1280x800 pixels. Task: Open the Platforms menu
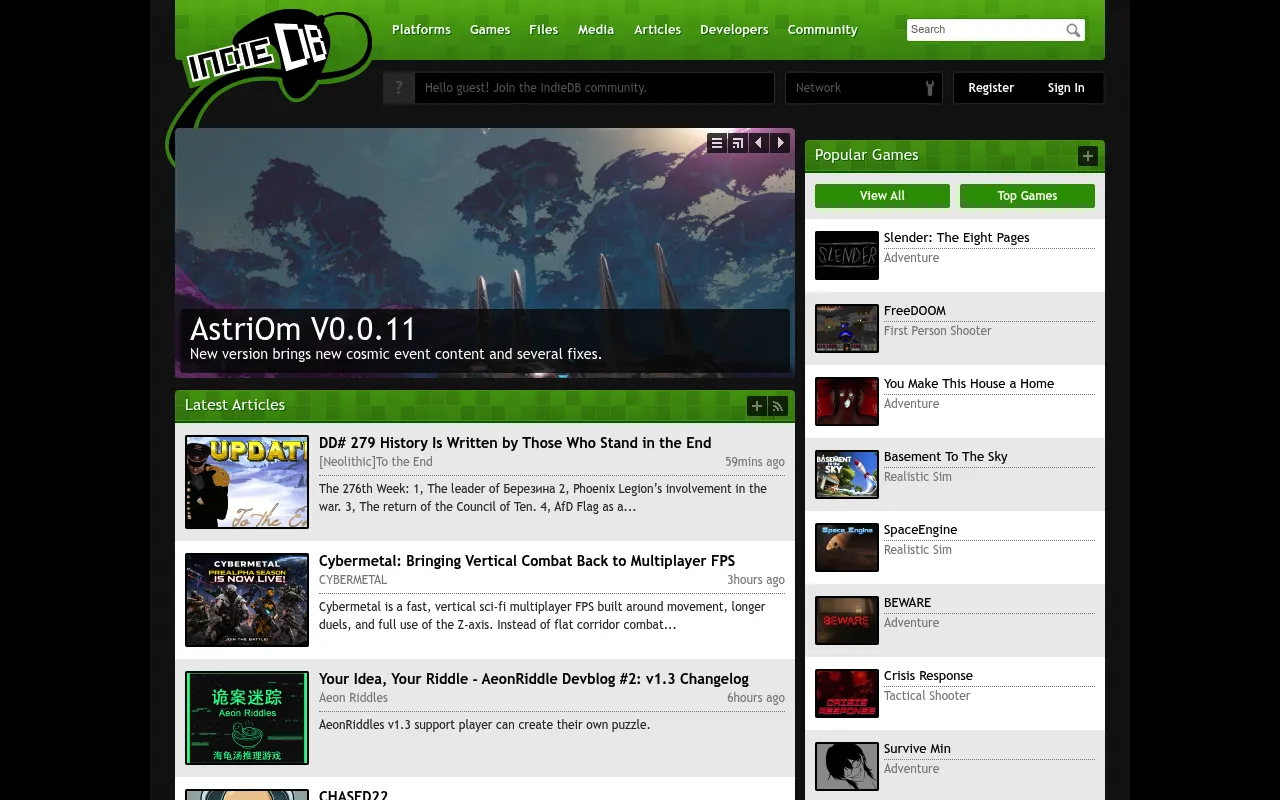coord(421,30)
